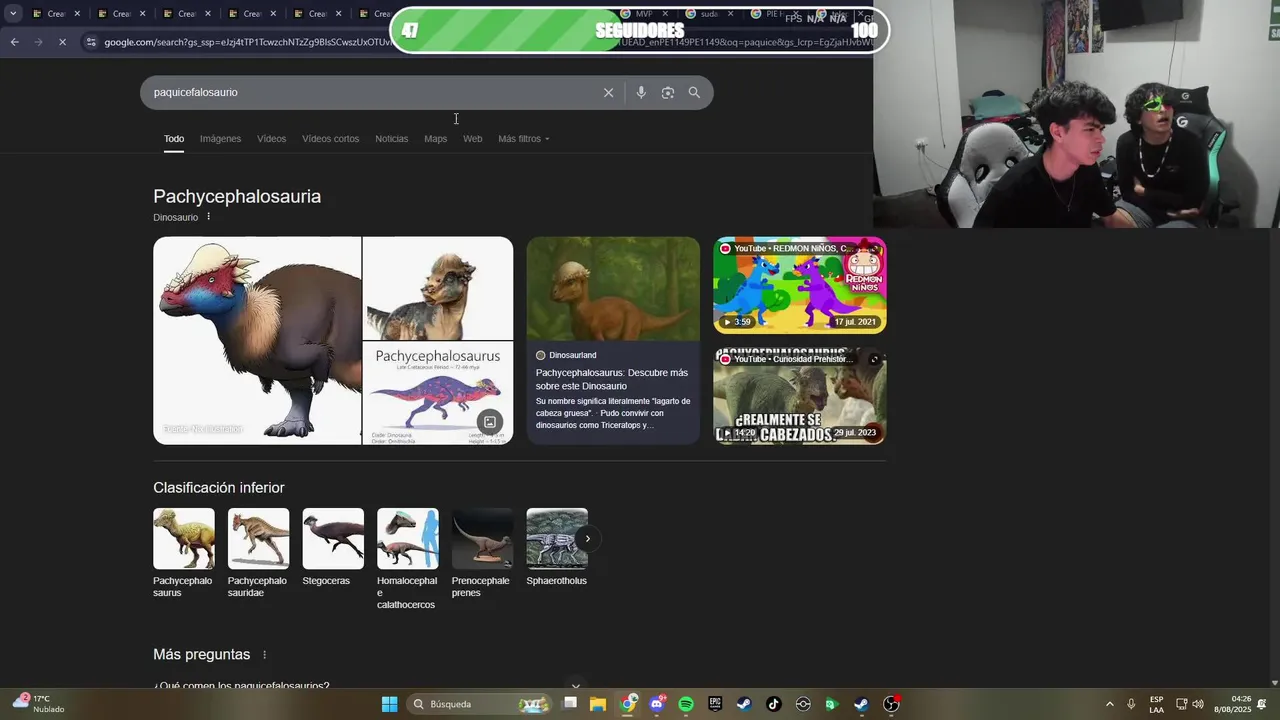Show next items in Clasificación inferior carousel
The width and height of the screenshot is (1280, 720).
coord(587,539)
